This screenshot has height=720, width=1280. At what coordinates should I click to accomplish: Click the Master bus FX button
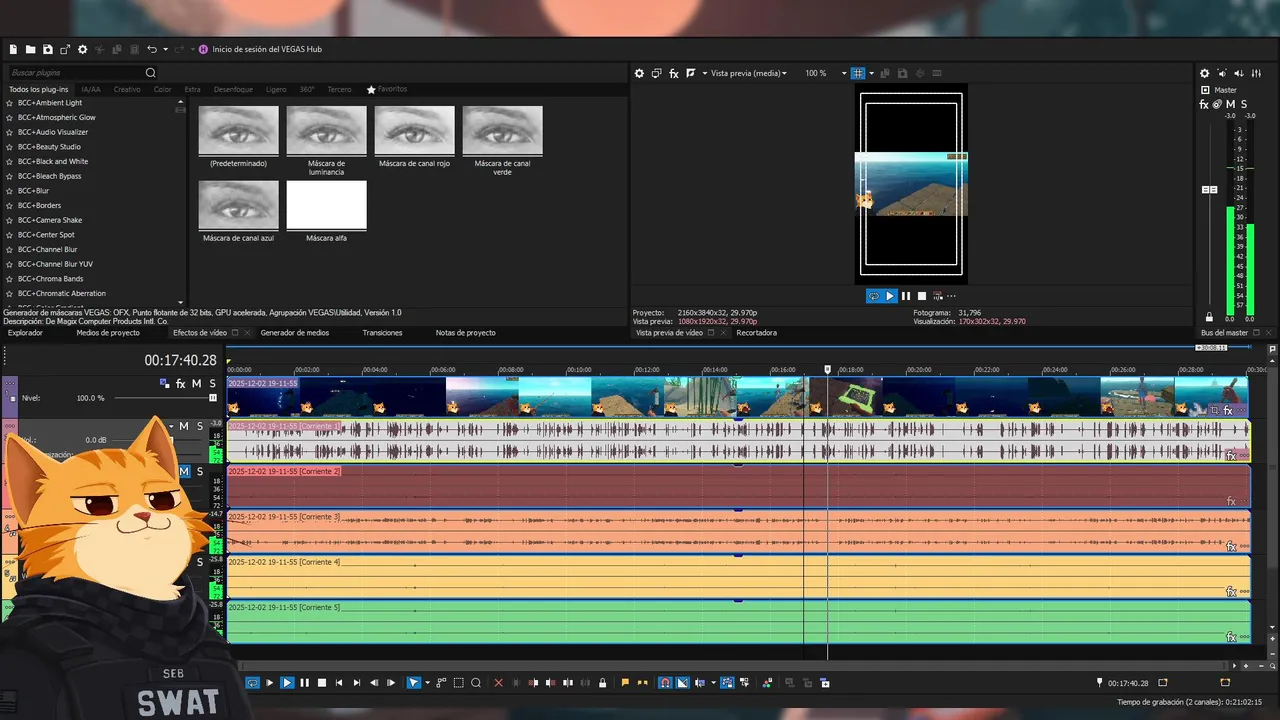(1204, 104)
